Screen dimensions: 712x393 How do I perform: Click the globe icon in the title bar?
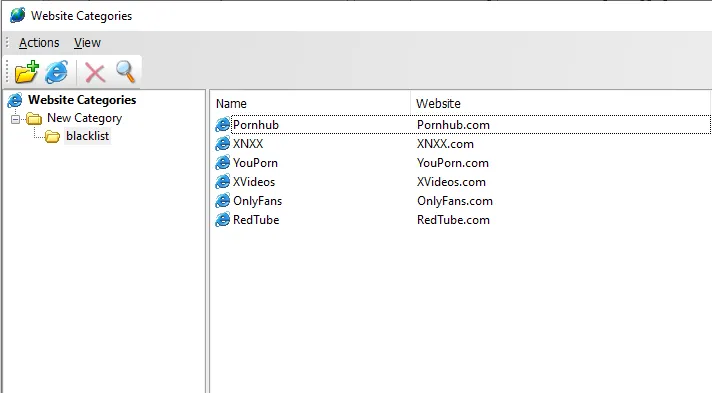click(x=18, y=15)
